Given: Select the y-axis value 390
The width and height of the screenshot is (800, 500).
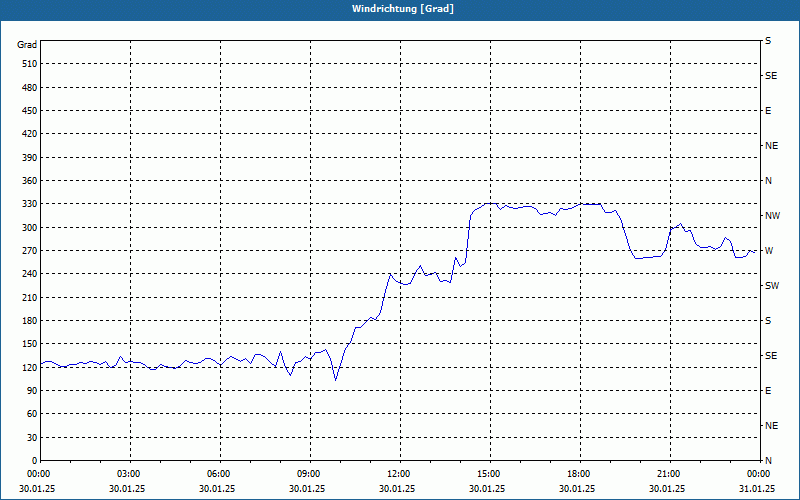Looking at the screenshot, I should click(x=30, y=158).
